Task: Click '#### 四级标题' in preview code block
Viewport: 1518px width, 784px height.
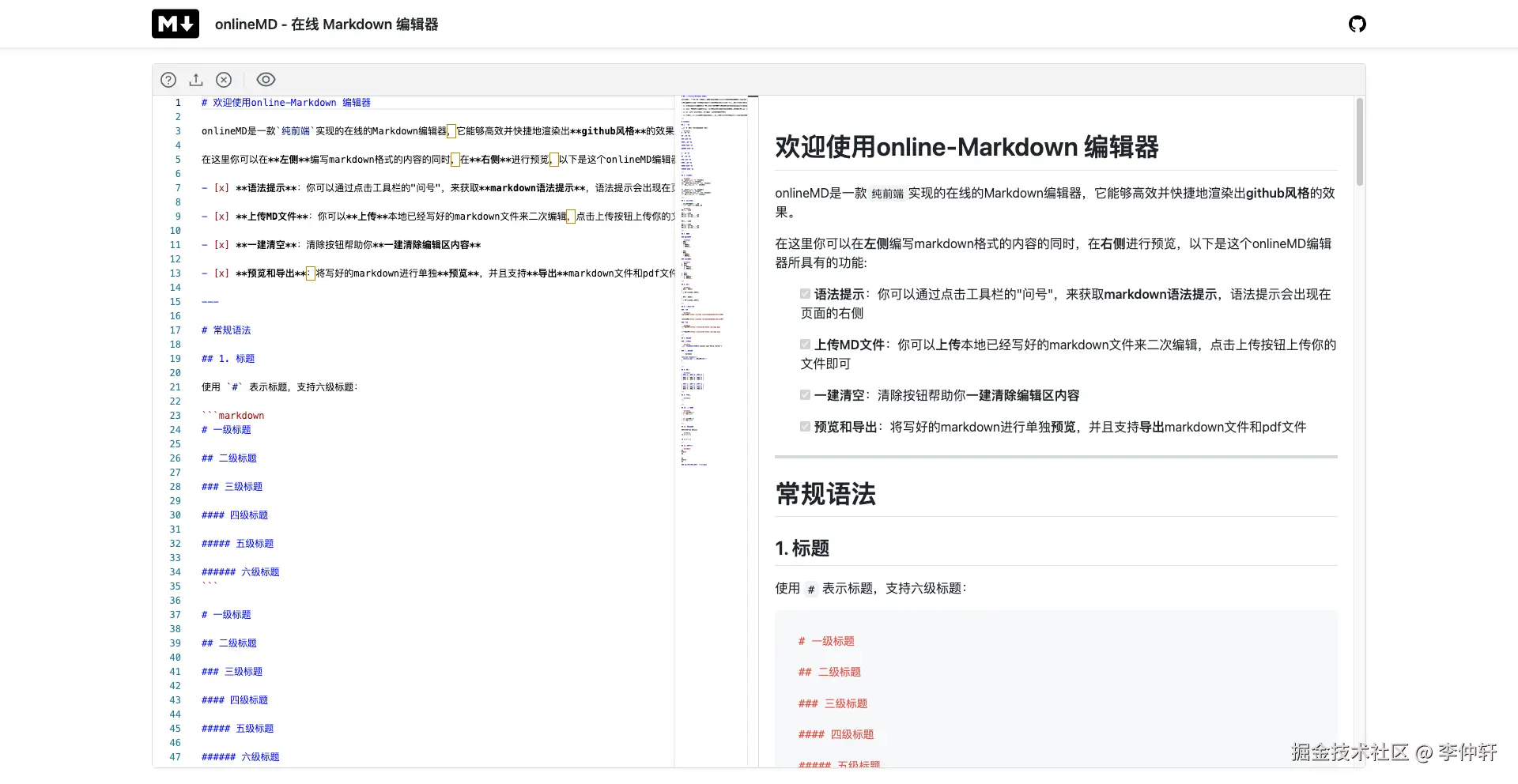Action: 836,734
